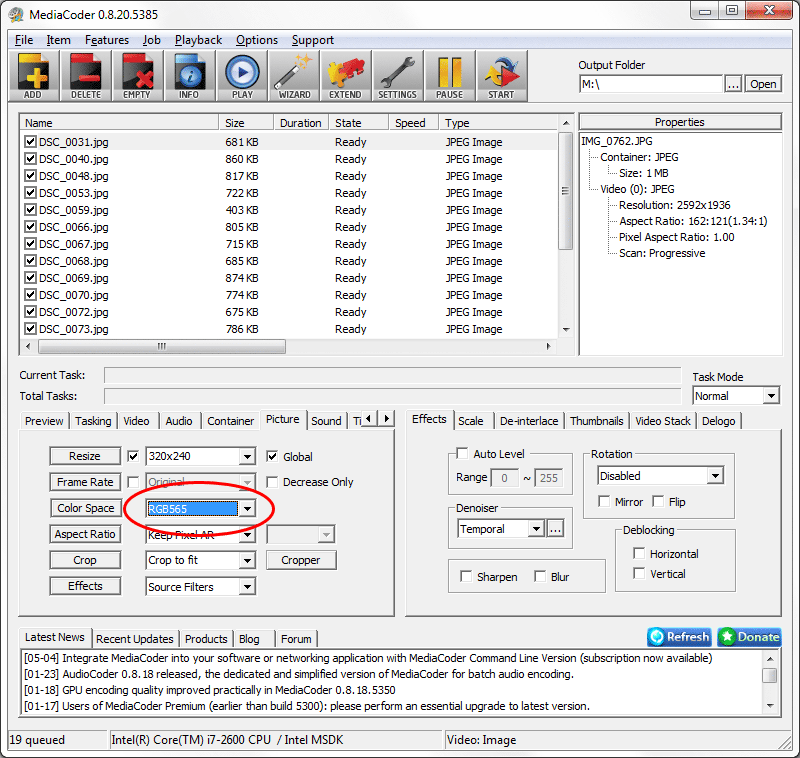Screen dimensions: 800x758
Task: Click the PAUSE toolbar icon
Action: click(449, 75)
